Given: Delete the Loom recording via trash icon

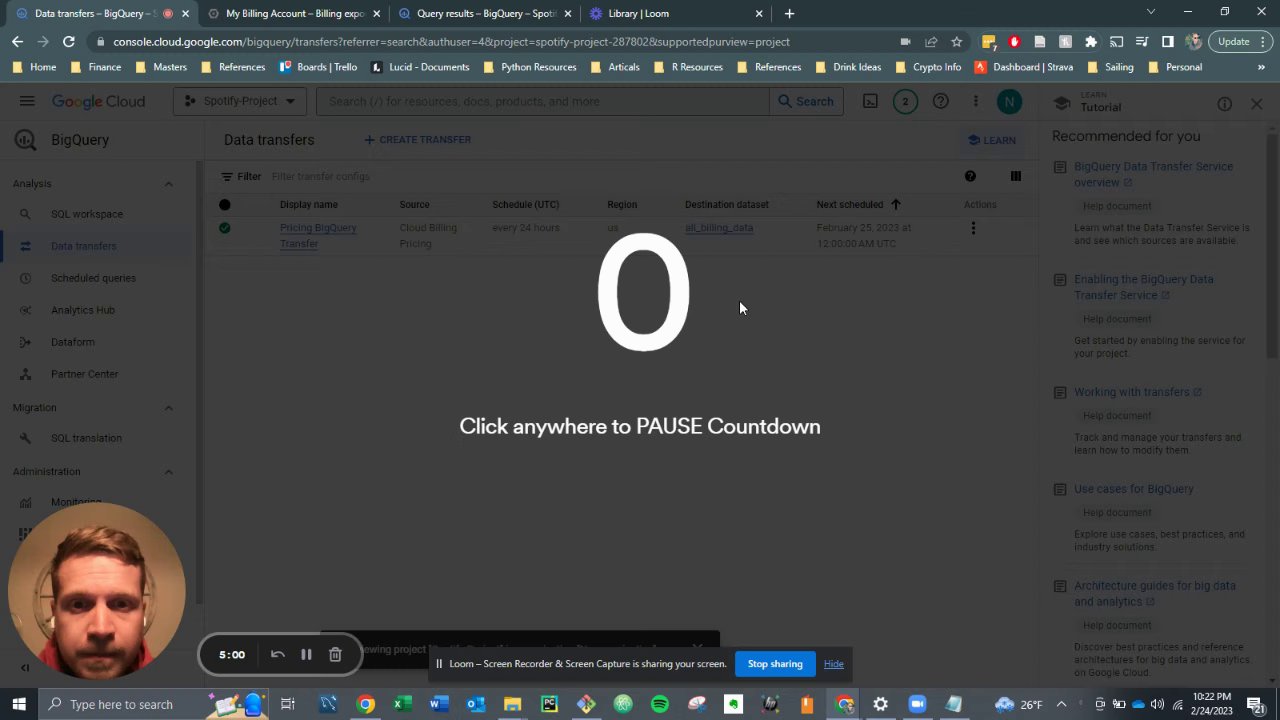Looking at the screenshot, I should 335,655.
